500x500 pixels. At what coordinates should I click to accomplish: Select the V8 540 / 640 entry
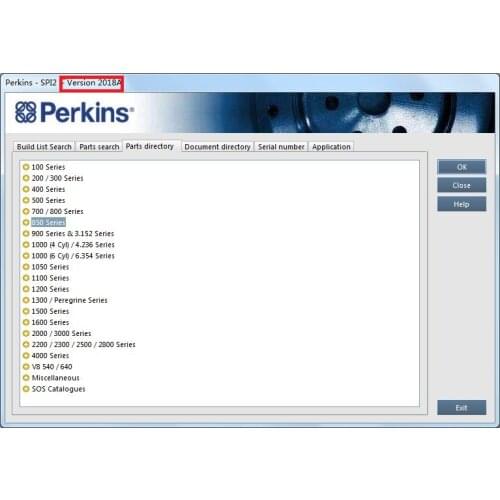click(52, 366)
